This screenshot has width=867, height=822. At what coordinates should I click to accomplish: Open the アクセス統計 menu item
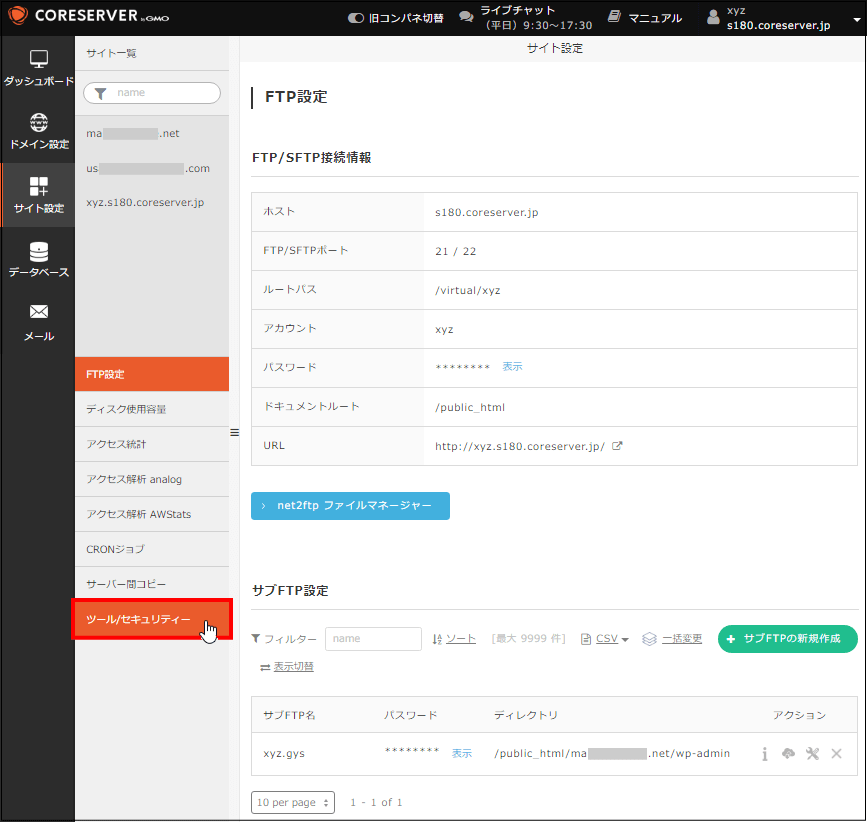(152, 444)
